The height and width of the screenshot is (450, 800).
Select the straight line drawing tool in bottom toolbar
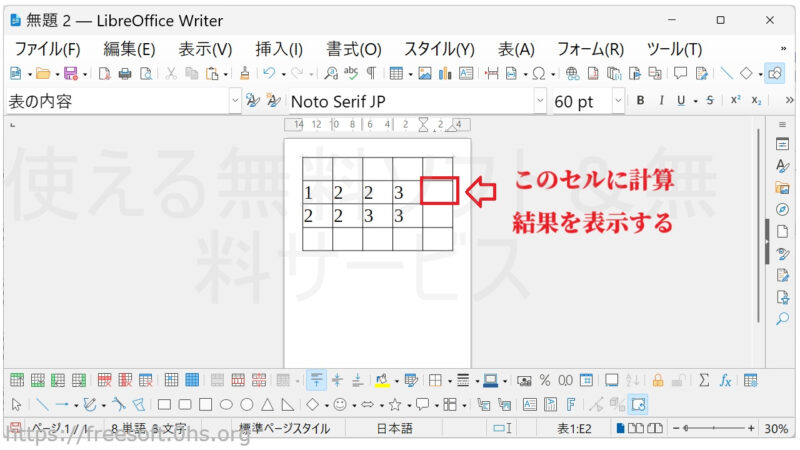pos(42,405)
